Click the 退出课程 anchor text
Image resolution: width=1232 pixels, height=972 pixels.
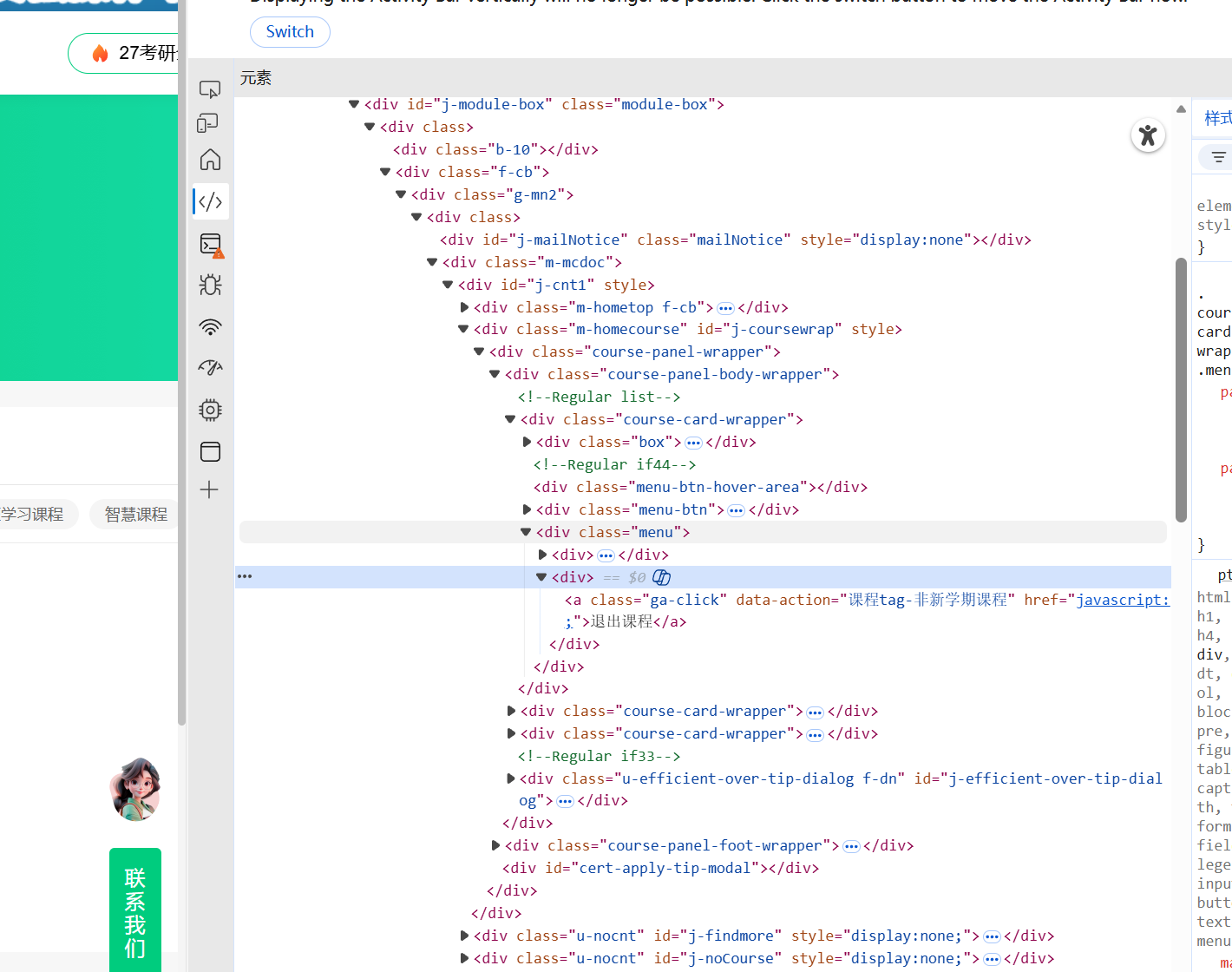(x=621, y=622)
